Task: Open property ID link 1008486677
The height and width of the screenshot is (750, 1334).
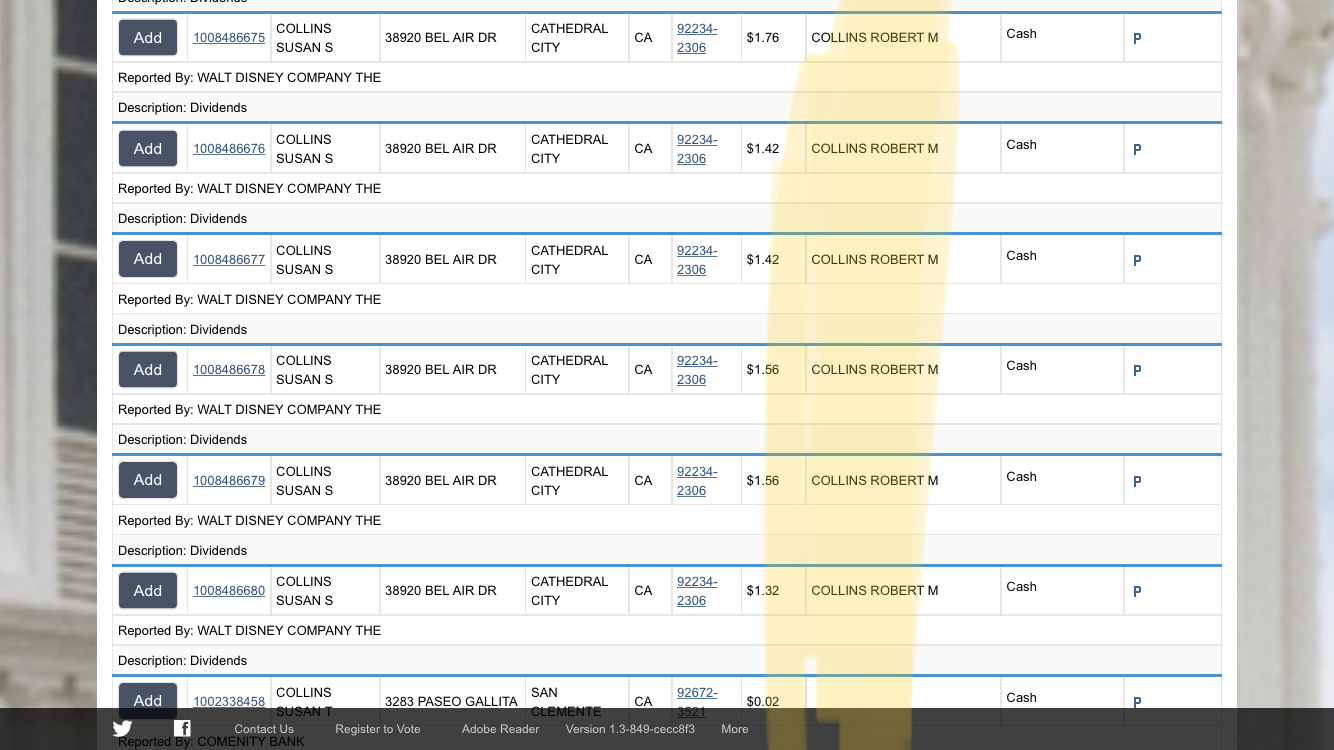Action: (x=229, y=260)
